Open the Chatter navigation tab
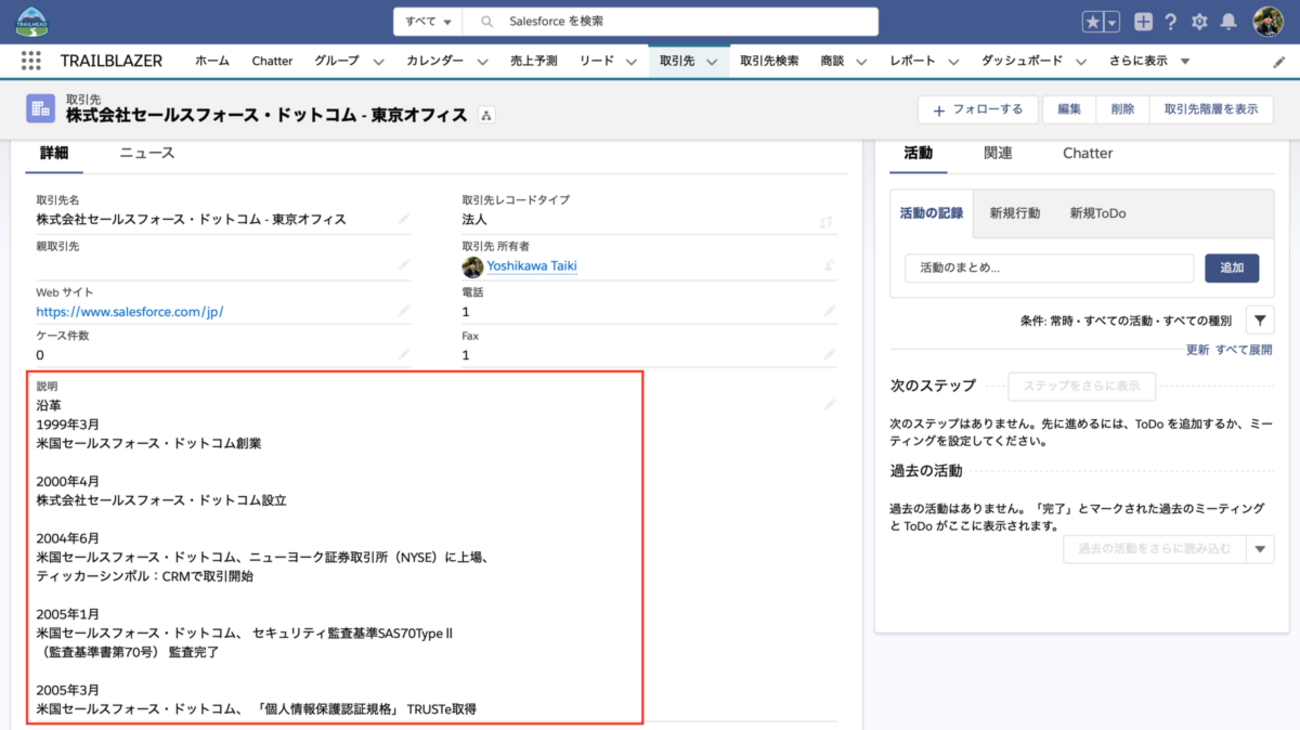Screen dimensions: 1300x730 272,61
